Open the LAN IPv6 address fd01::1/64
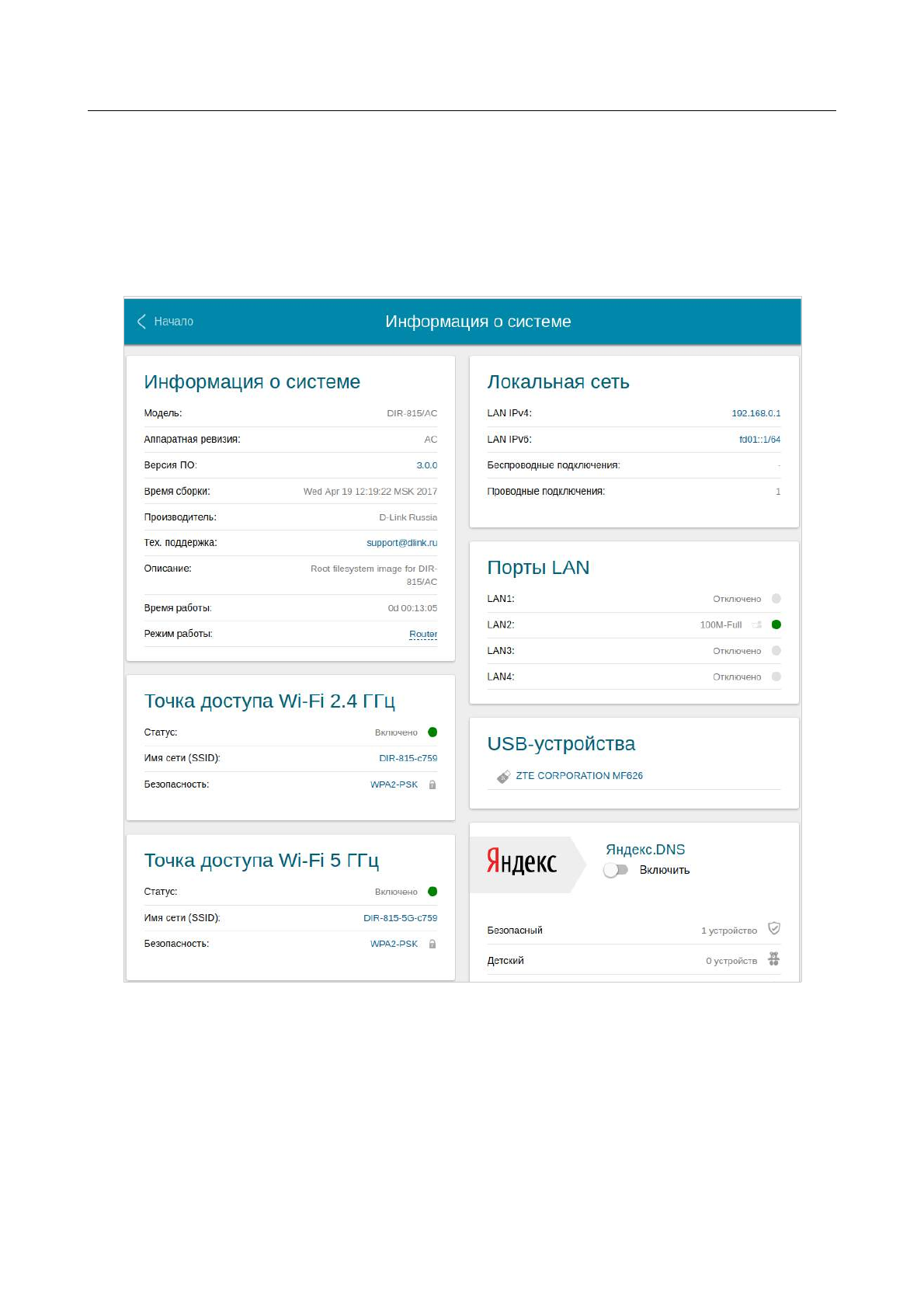 pos(759,440)
